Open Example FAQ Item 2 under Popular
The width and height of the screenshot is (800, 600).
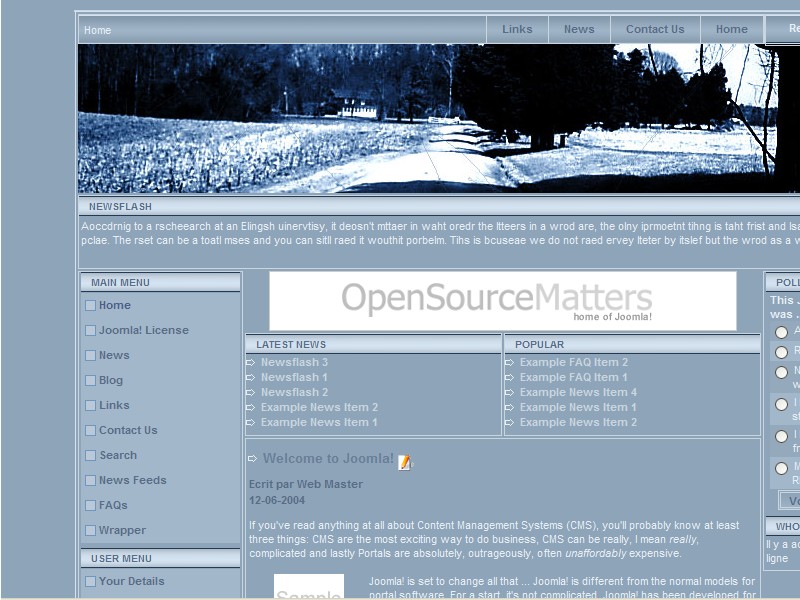[574, 362]
